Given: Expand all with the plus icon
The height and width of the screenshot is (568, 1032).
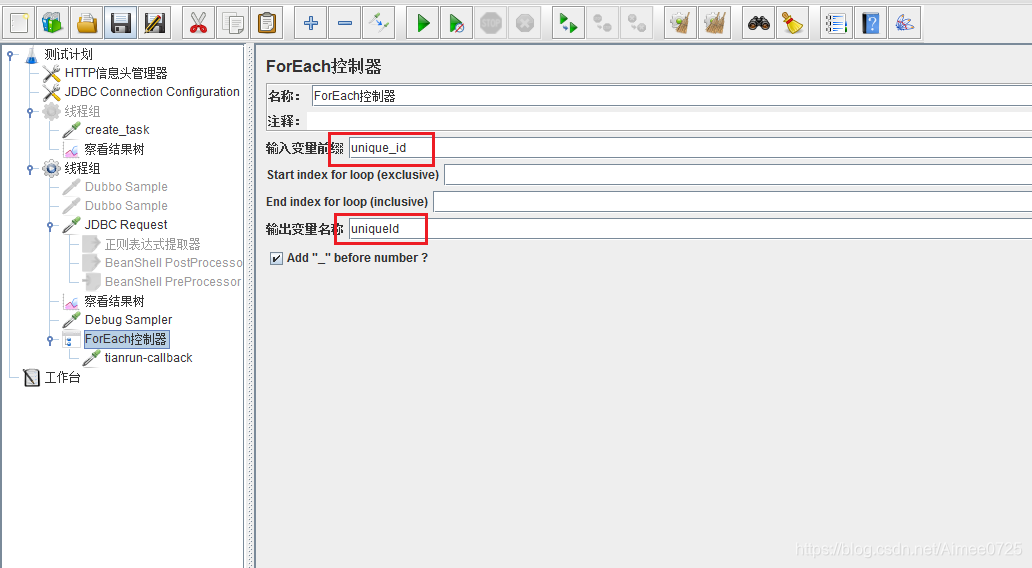Looking at the screenshot, I should tap(311, 23).
